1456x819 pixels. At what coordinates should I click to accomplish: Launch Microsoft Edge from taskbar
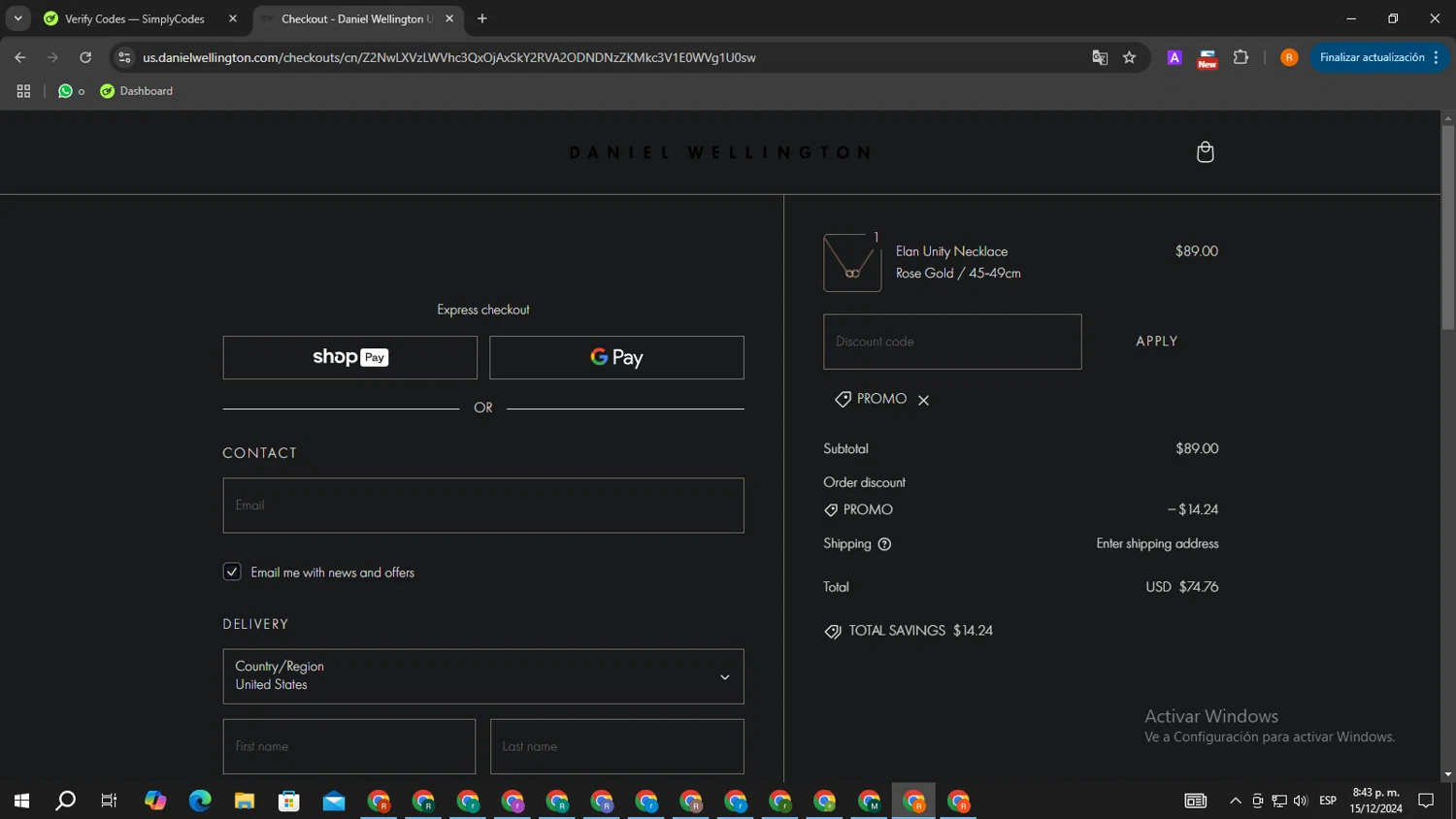coord(200,801)
